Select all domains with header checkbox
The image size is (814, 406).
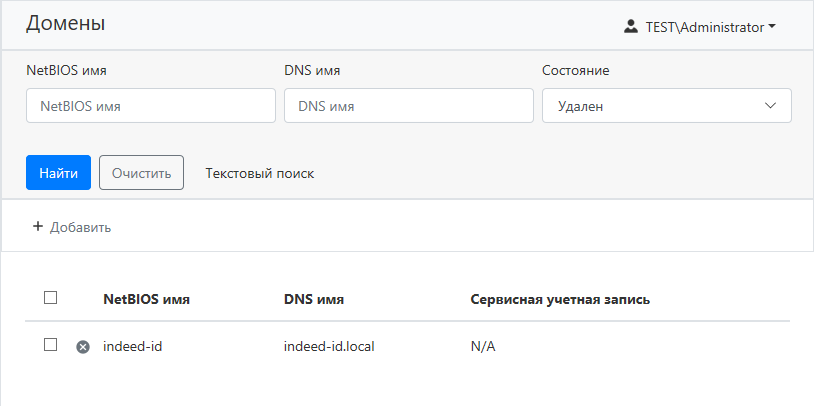(51, 298)
